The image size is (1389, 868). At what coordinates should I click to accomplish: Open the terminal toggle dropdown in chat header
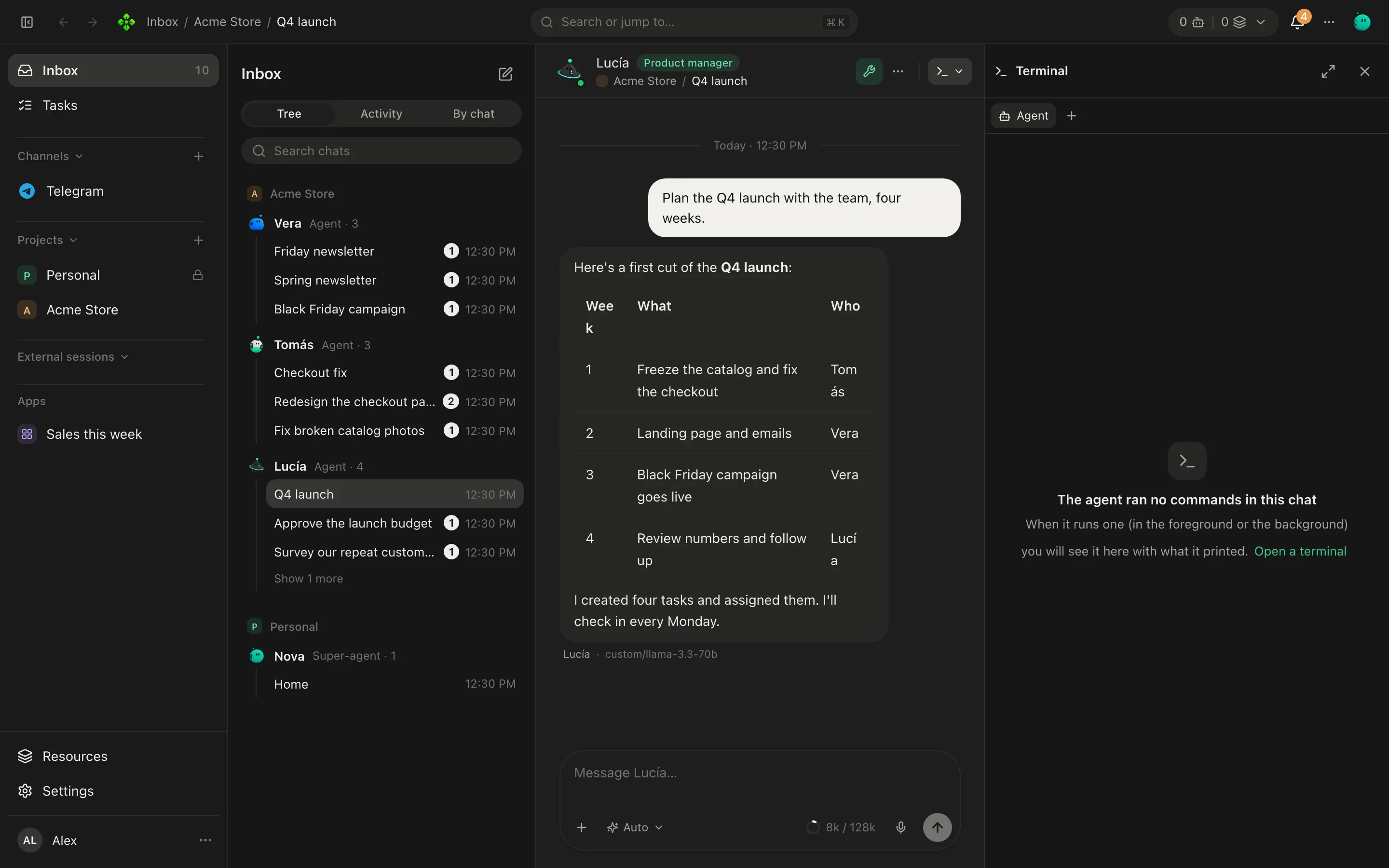950,71
